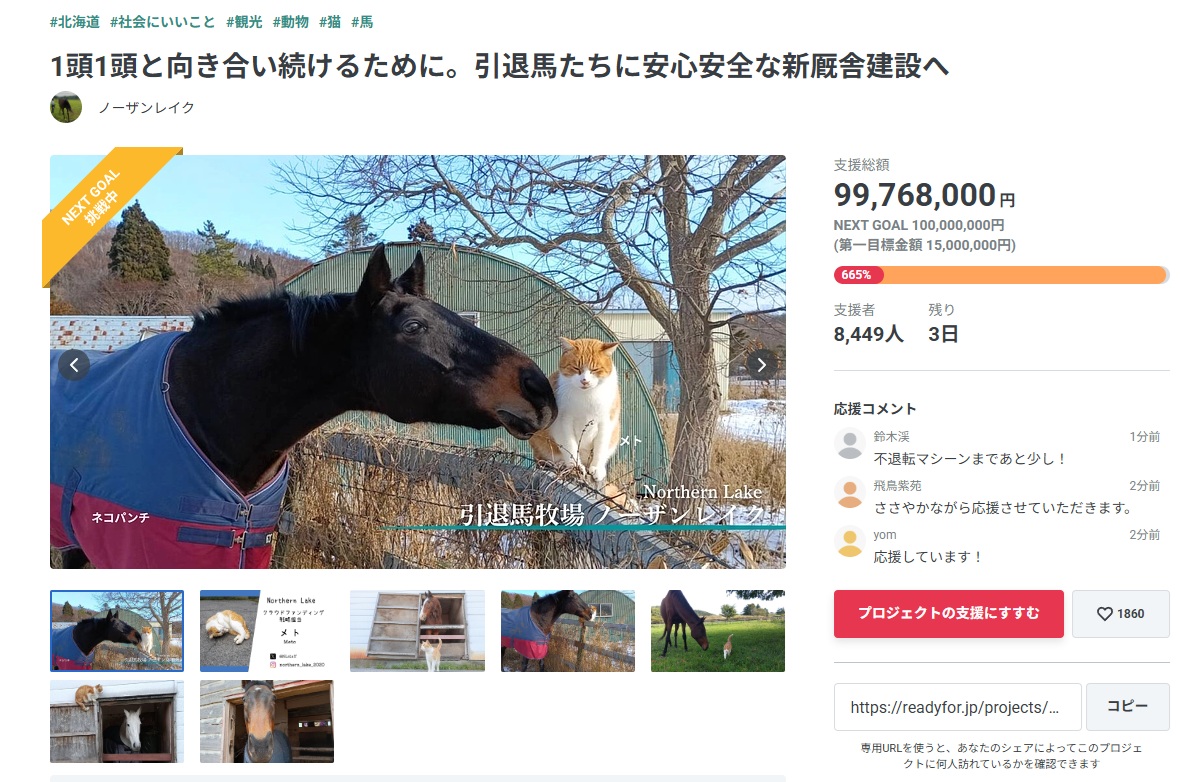Select the #北海道 hashtag
This screenshot has height=782, width=1190.
tap(75, 22)
